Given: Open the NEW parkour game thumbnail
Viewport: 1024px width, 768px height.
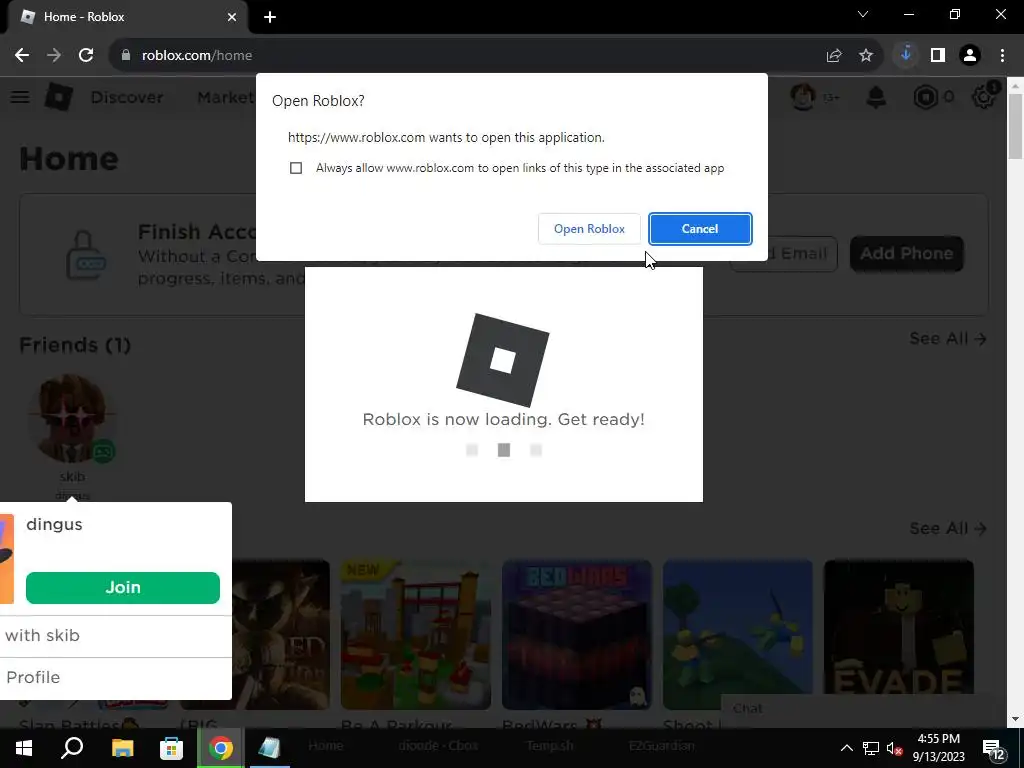Looking at the screenshot, I should click(x=415, y=634).
